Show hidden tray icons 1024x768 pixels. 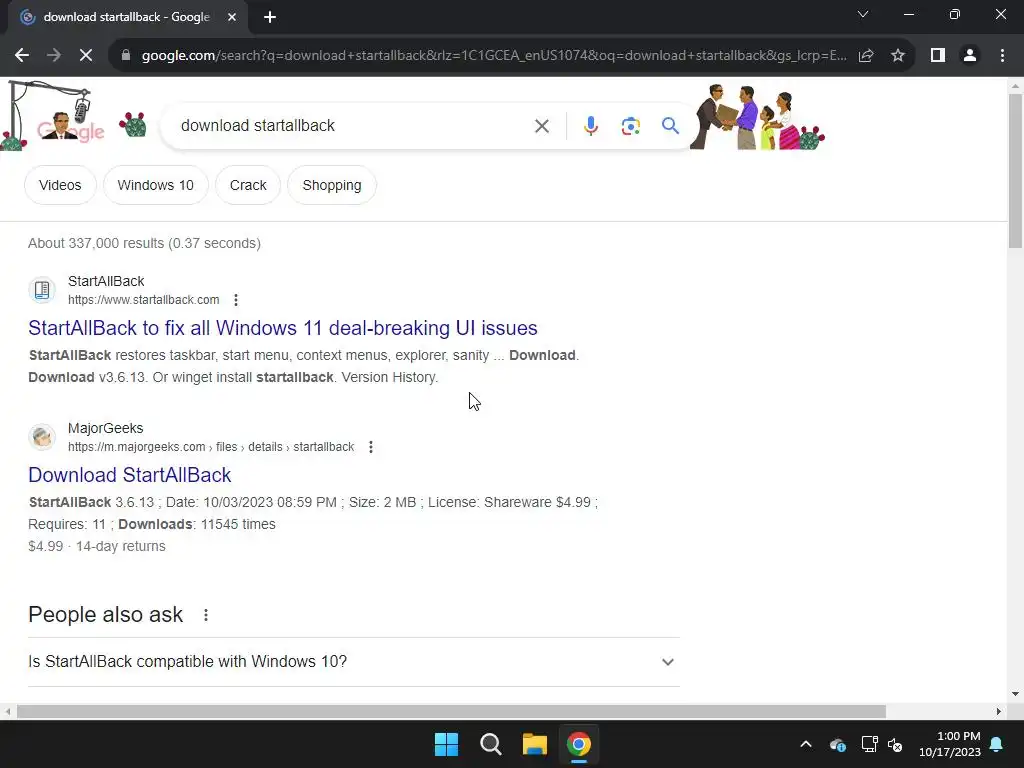coord(806,744)
